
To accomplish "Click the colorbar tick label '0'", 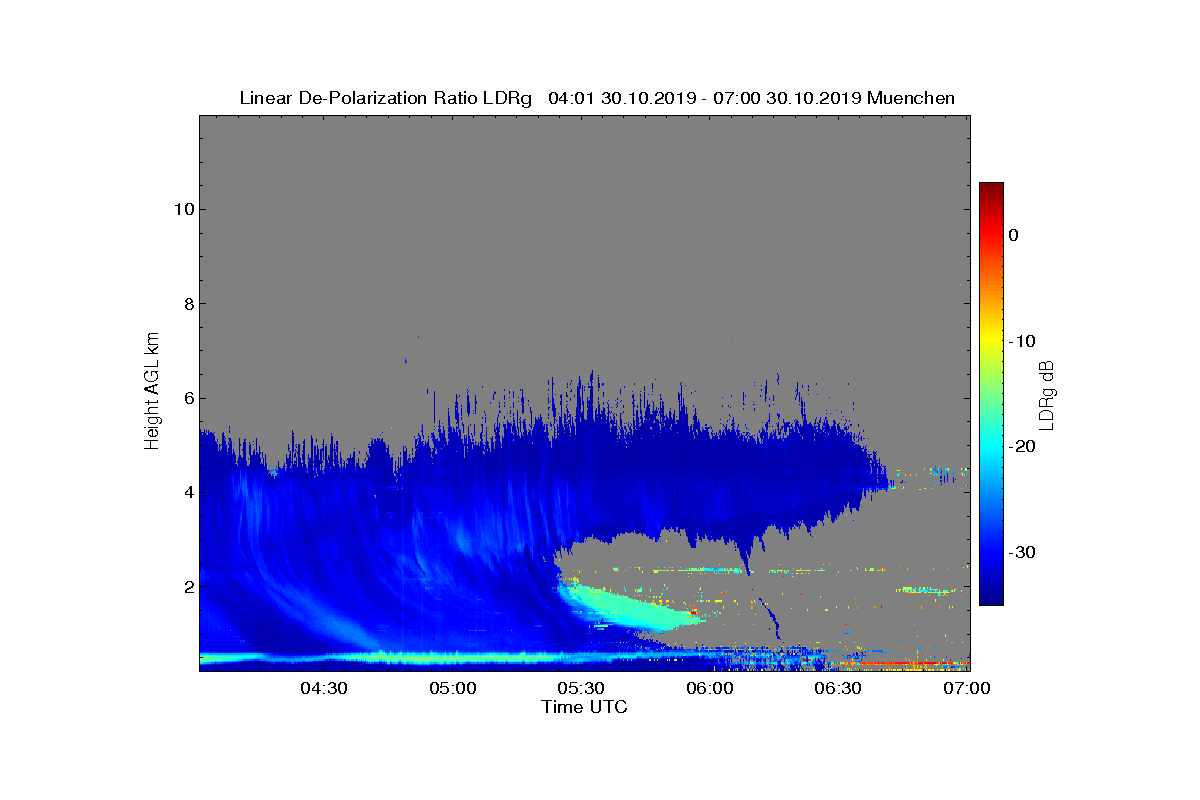I will coord(1013,235).
